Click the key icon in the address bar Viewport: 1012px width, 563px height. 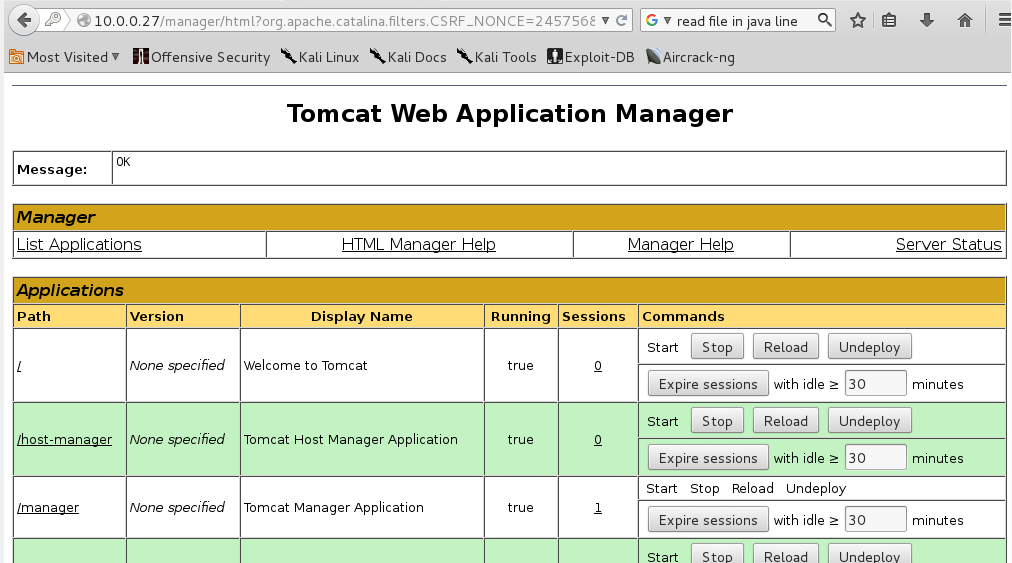[54, 20]
